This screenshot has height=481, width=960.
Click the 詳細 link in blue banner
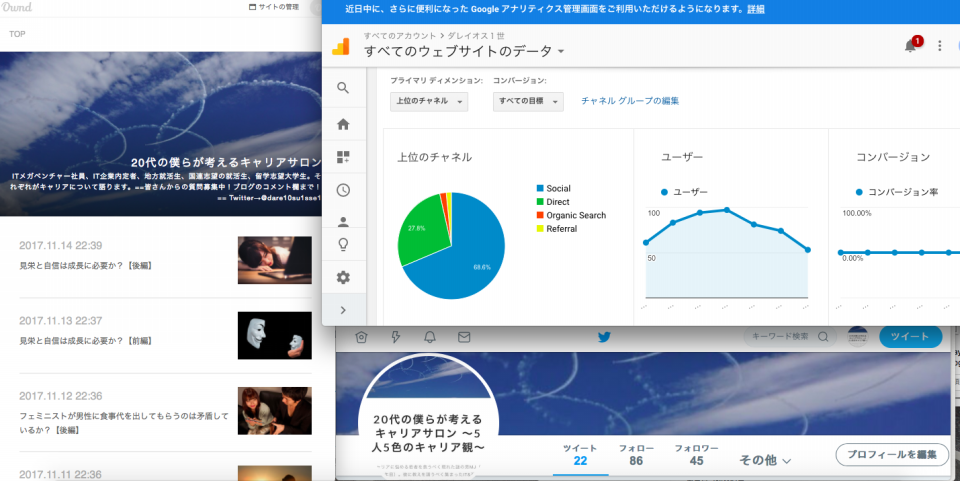click(756, 9)
